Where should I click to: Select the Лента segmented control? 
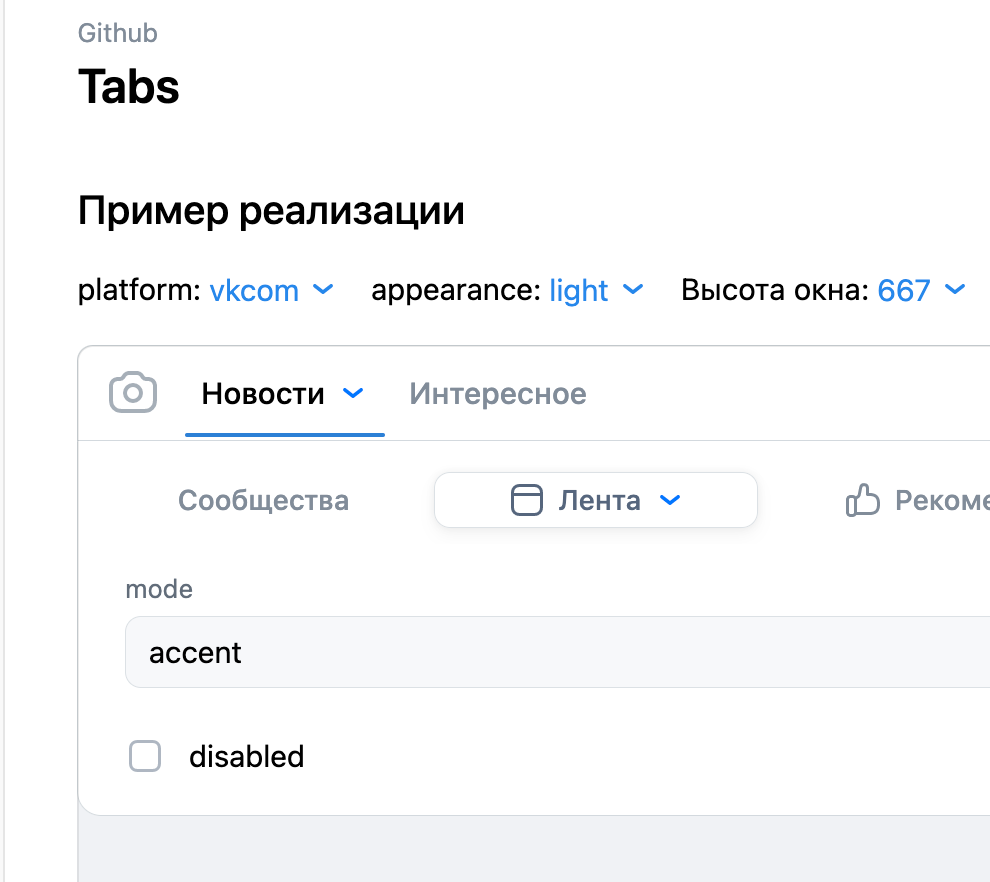coord(595,500)
